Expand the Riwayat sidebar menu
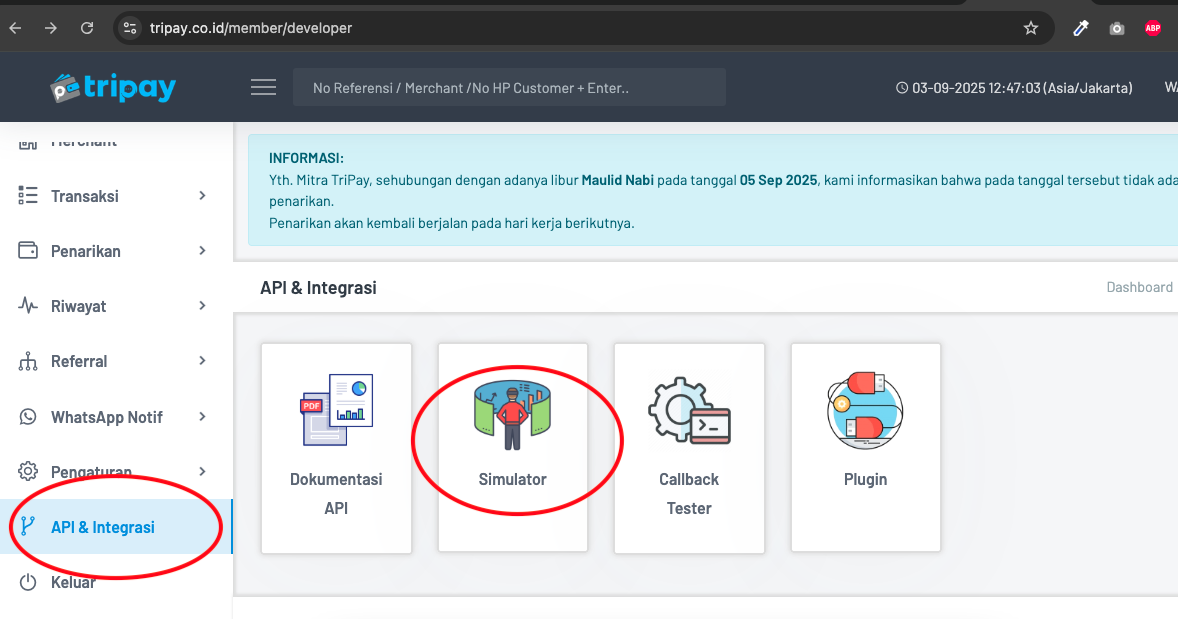 [79, 306]
